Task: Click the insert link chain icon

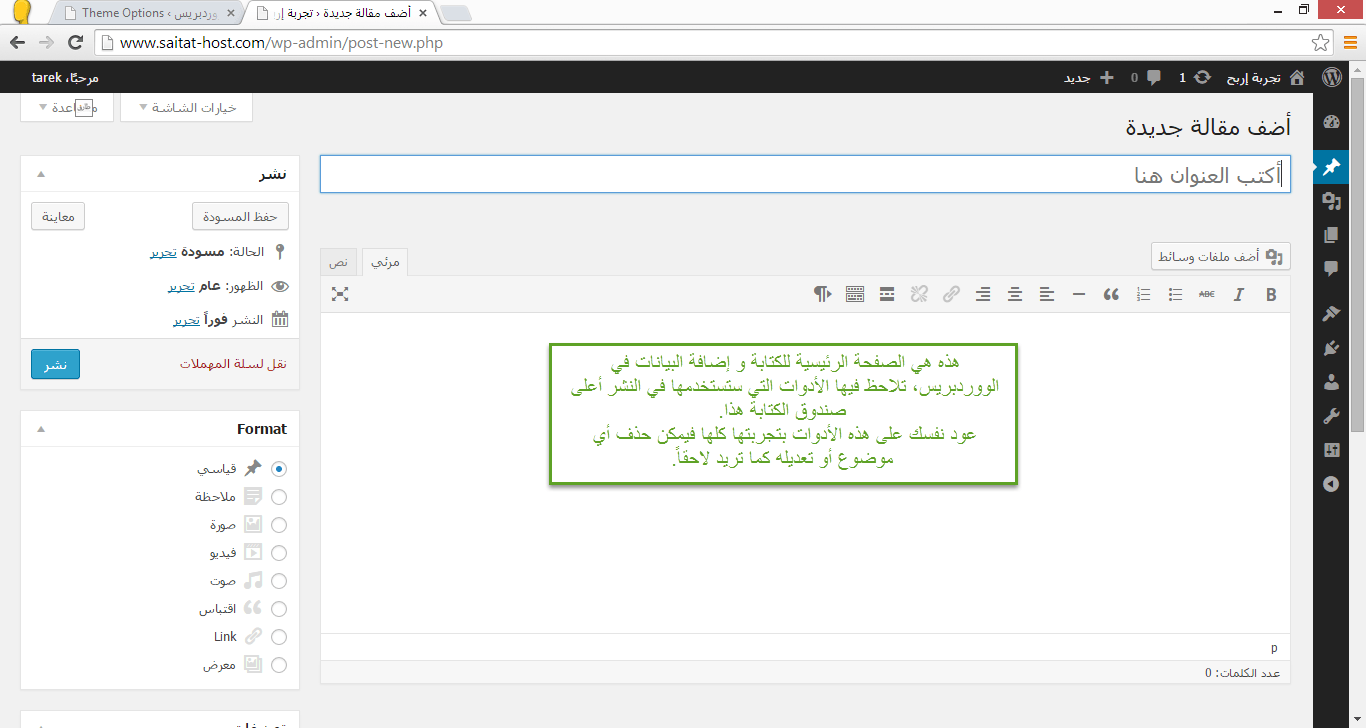Action: click(x=951, y=294)
